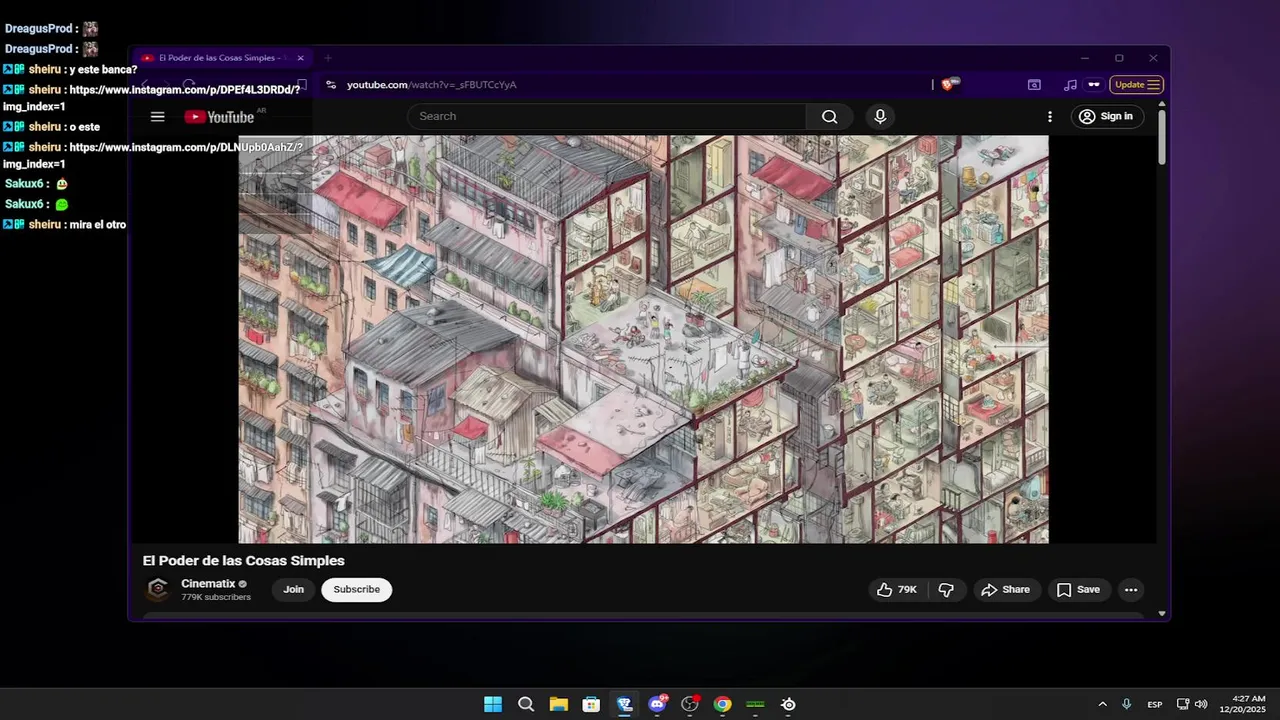Click the youtube.com address bar
Screen dimensions: 1280x720
pyautogui.click(x=630, y=85)
